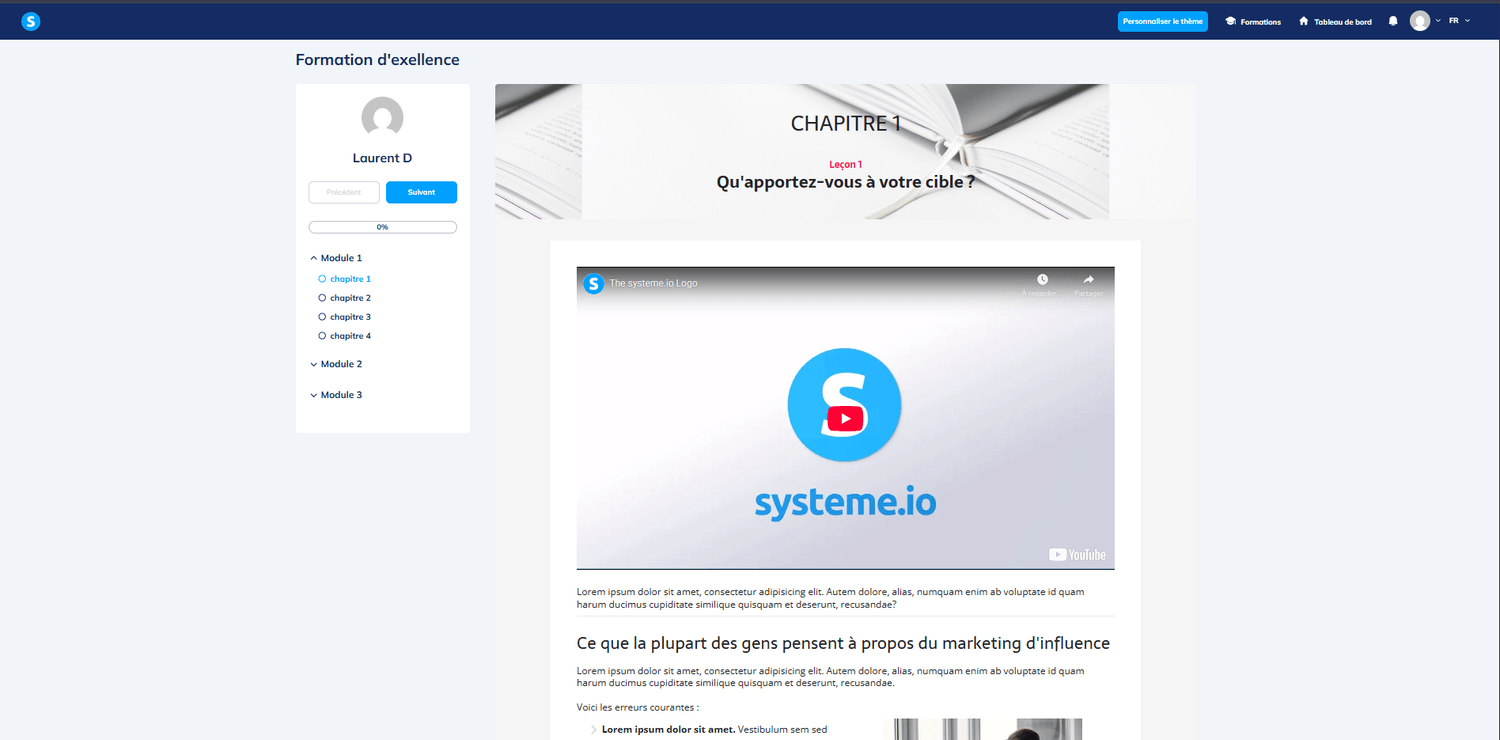Viewport: 1500px width, 740px height.
Task: Select the chapitre 4 radio circle
Action: pyautogui.click(x=322, y=336)
